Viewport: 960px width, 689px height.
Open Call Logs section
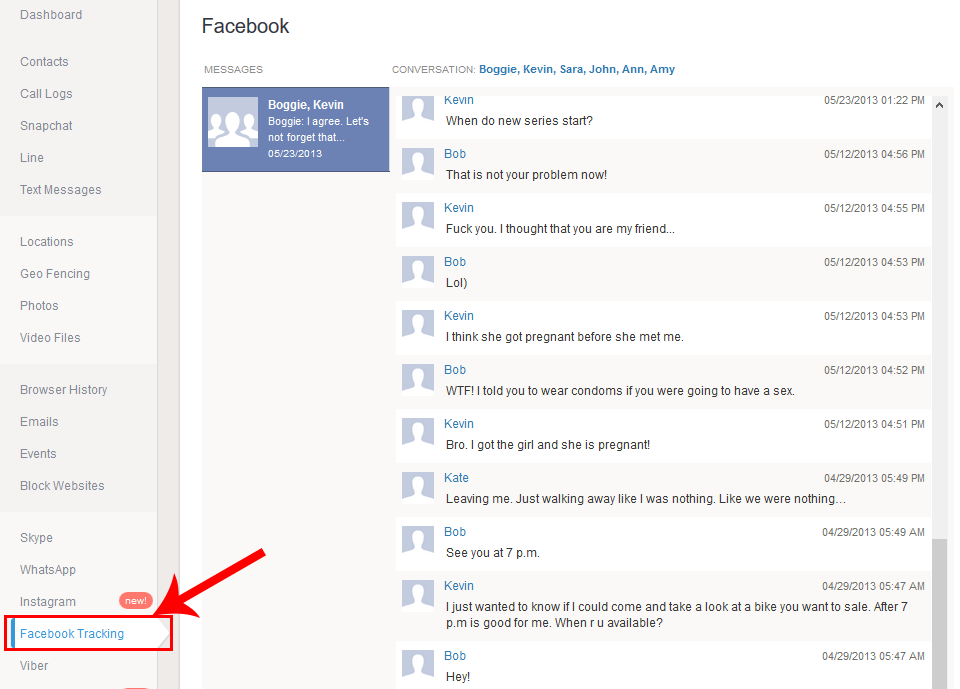[46, 94]
